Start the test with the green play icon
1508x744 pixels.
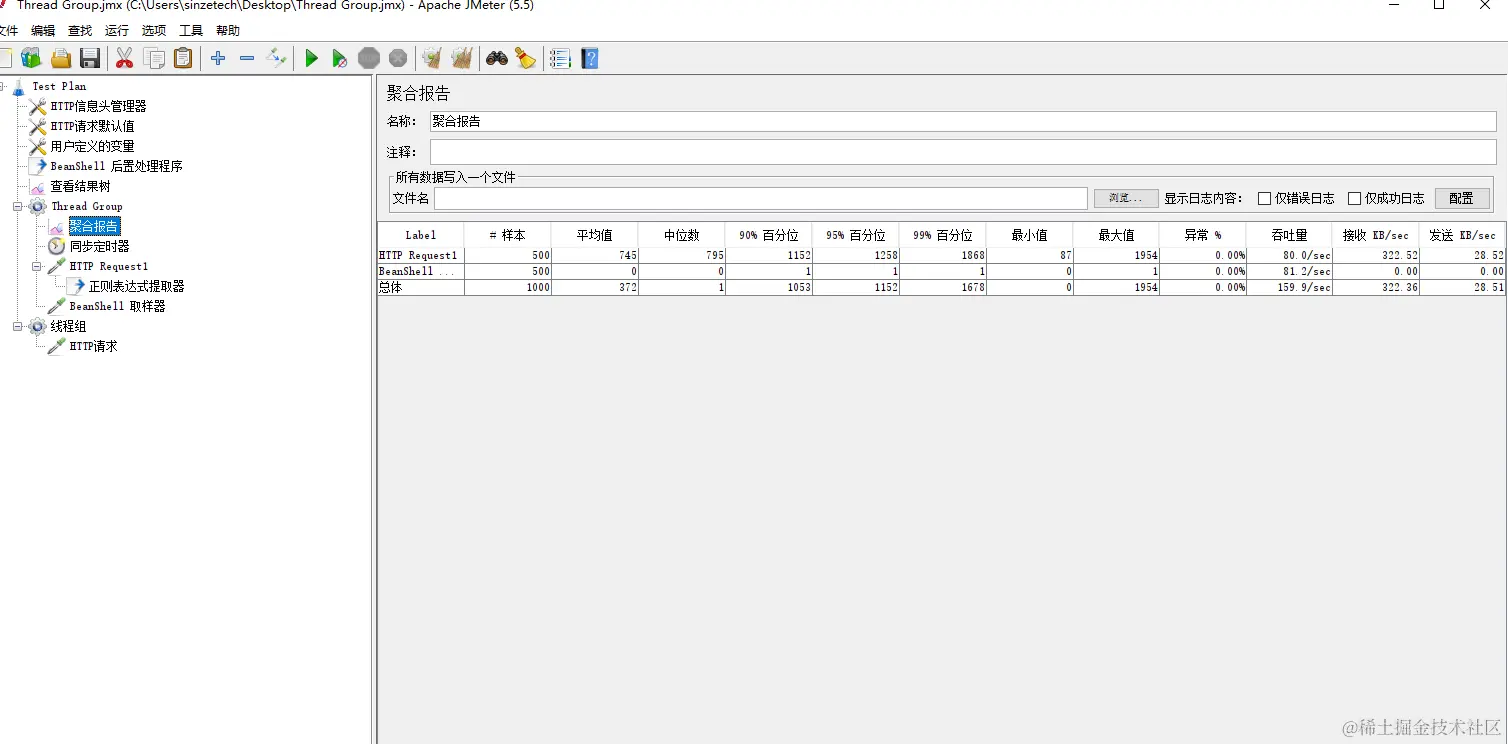(x=311, y=59)
